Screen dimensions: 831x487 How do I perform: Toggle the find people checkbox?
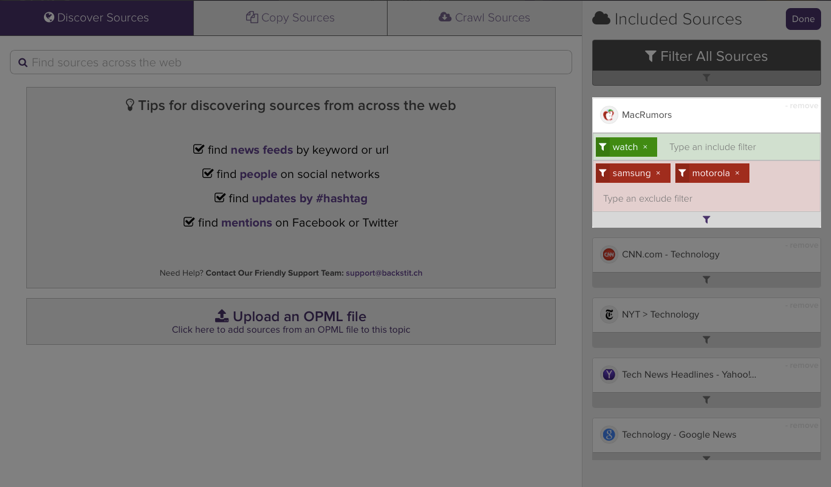pos(207,174)
